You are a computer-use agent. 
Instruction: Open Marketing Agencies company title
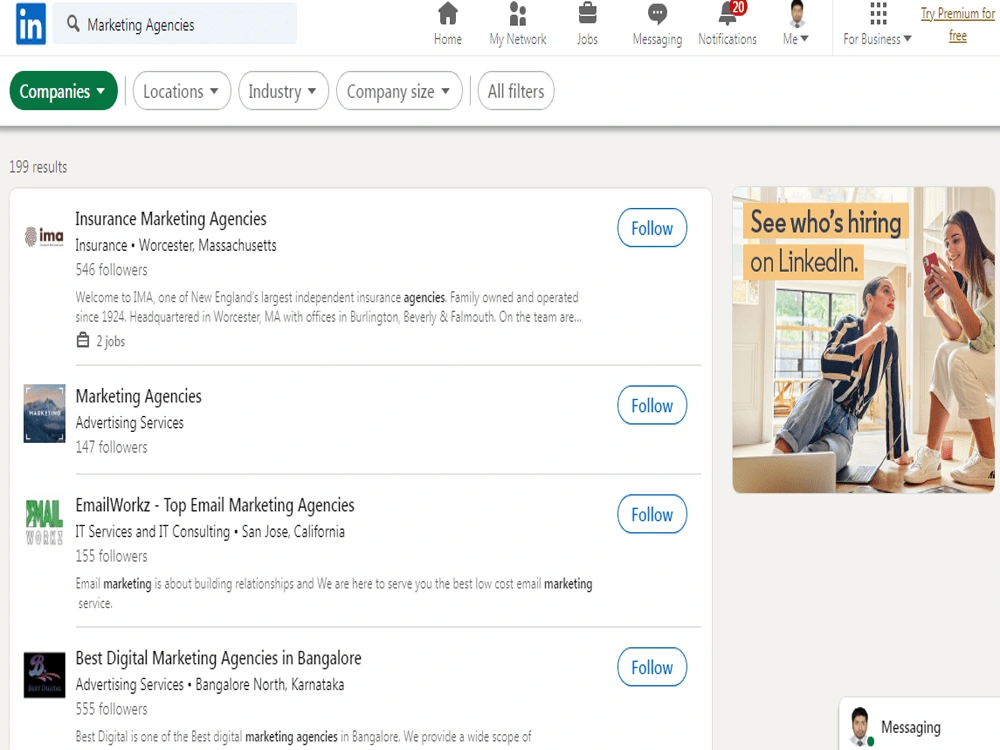coord(138,396)
